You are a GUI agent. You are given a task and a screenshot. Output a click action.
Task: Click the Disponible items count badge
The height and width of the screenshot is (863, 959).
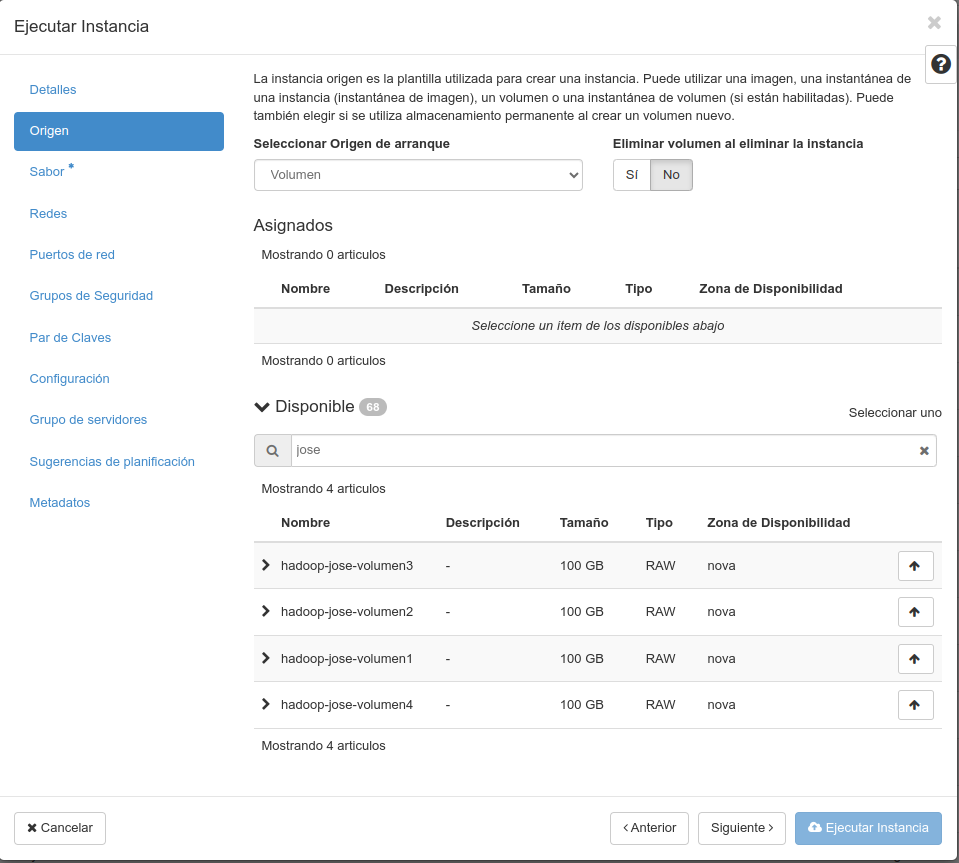pos(370,407)
